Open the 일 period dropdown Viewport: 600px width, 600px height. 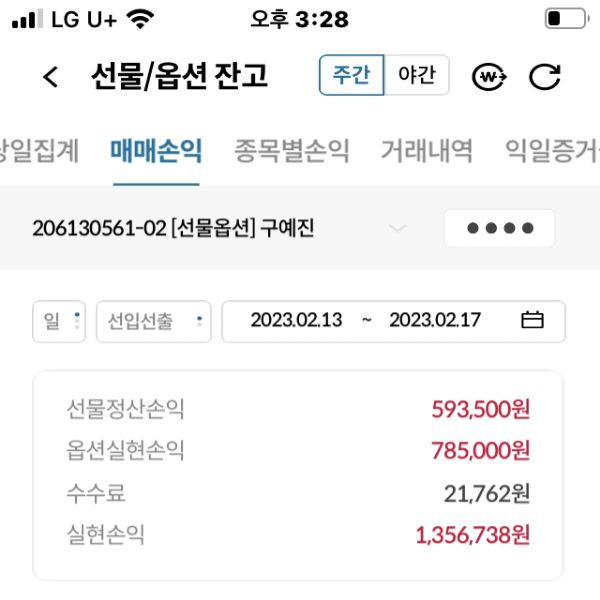pyautogui.click(x=59, y=321)
